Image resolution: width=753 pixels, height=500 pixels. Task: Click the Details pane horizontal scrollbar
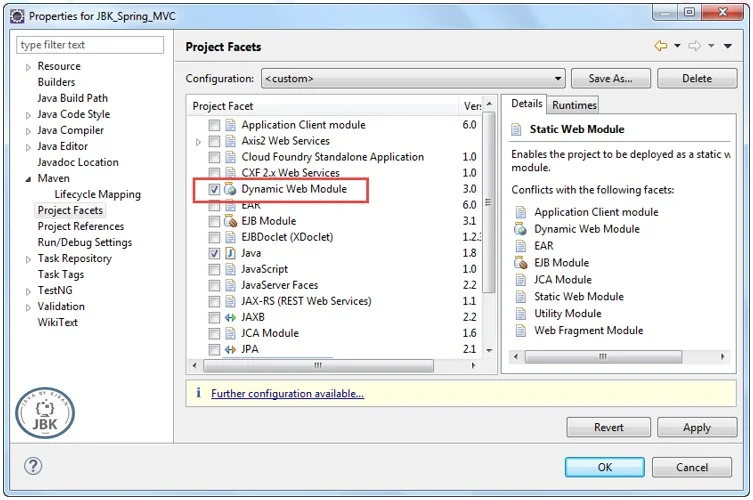pyautogui.click(x=603, y=356)
